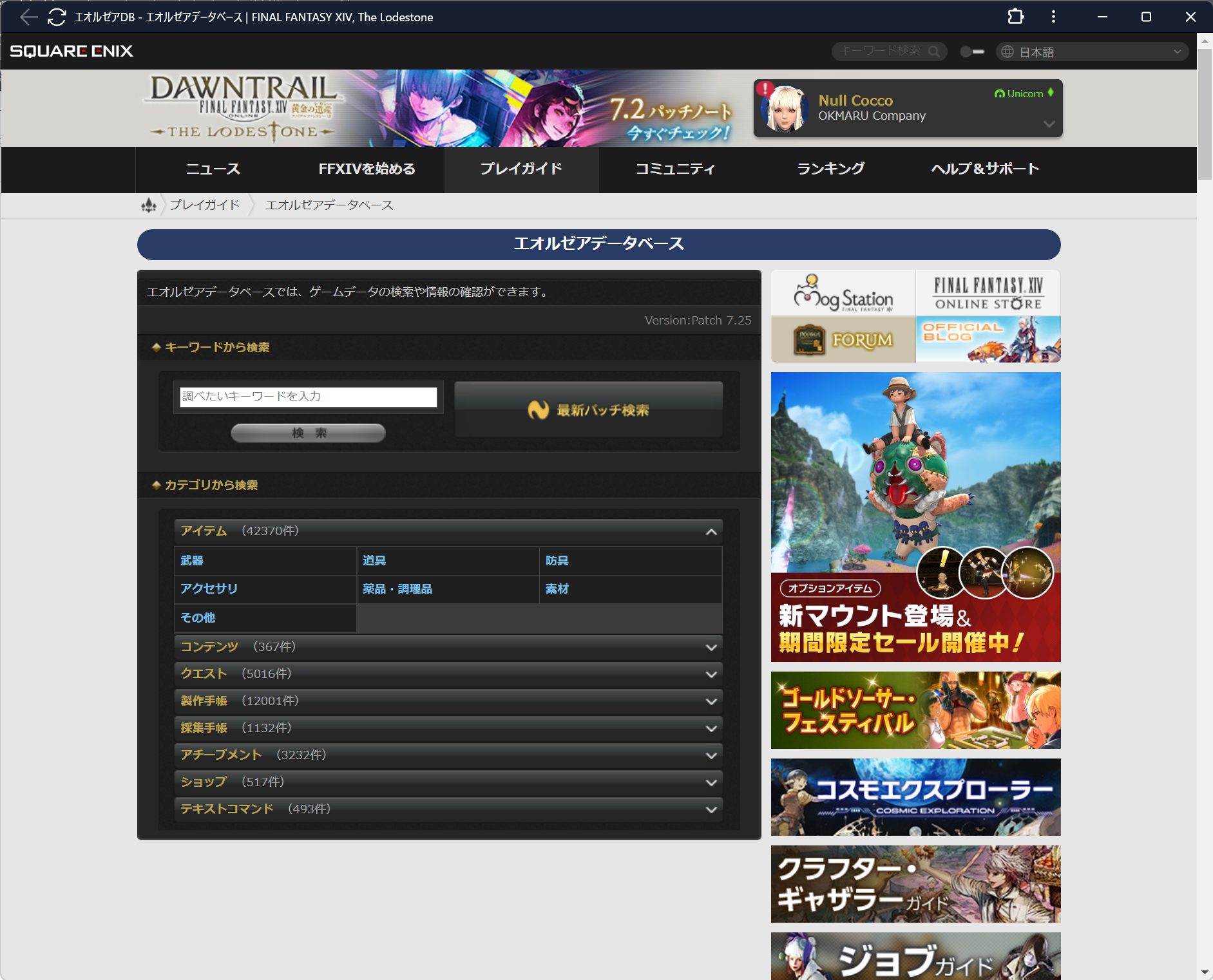Open the コミュニティ menu
This screenshot has height=980, width=1213.
coord(676,169)
